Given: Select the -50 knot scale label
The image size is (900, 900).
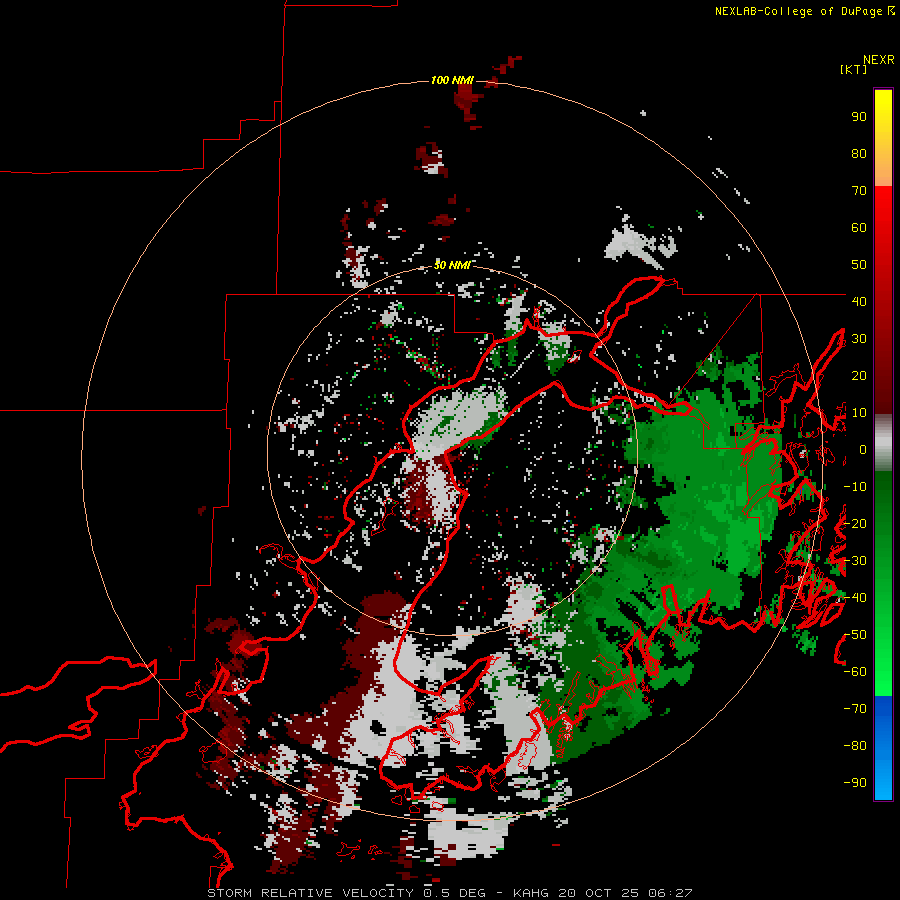Looking at the screenshot, I should [855, 634].
